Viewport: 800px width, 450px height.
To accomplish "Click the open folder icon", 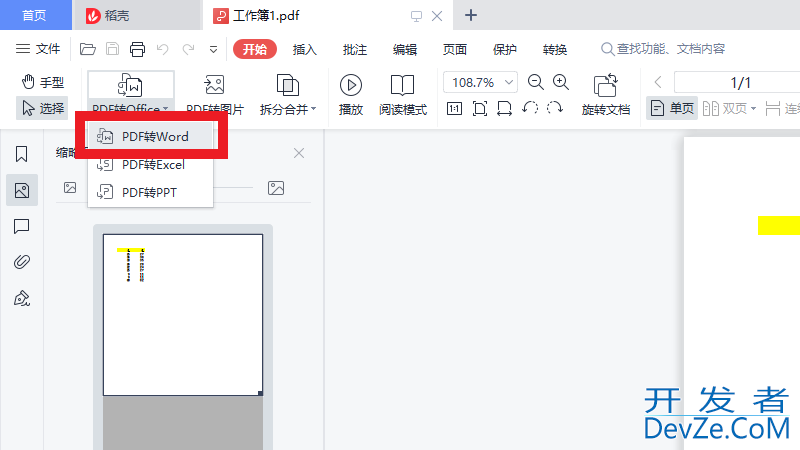I will point(88,49).
